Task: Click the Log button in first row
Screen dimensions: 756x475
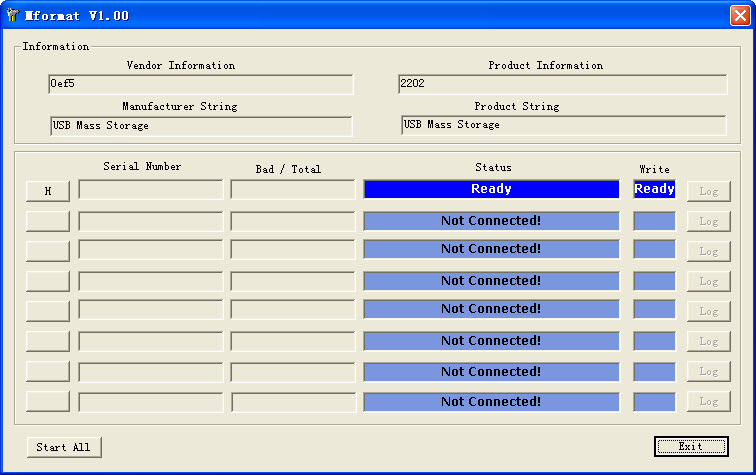Action: click(708, 191)
